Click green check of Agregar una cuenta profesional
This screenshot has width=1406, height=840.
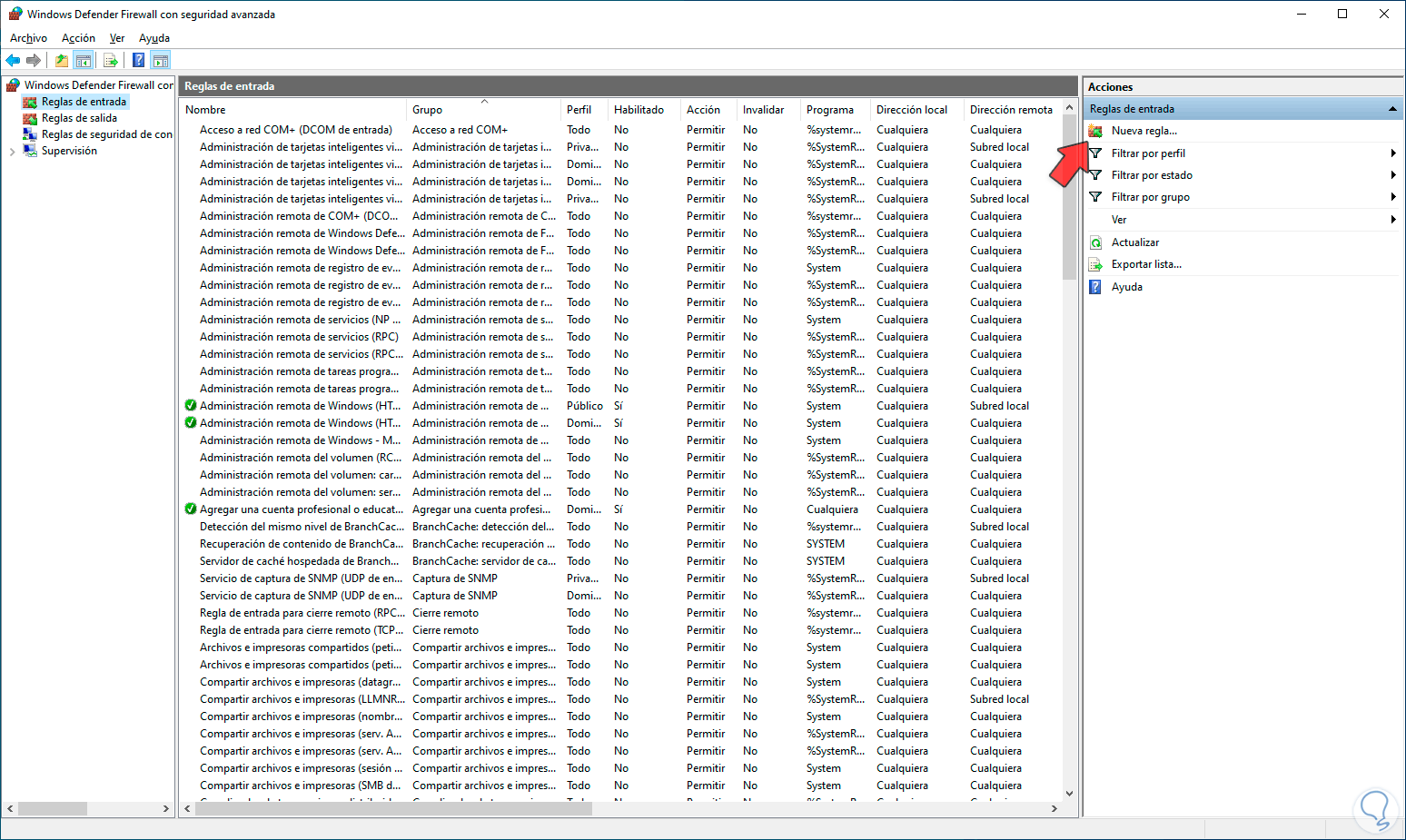click(x=191, y=509)
